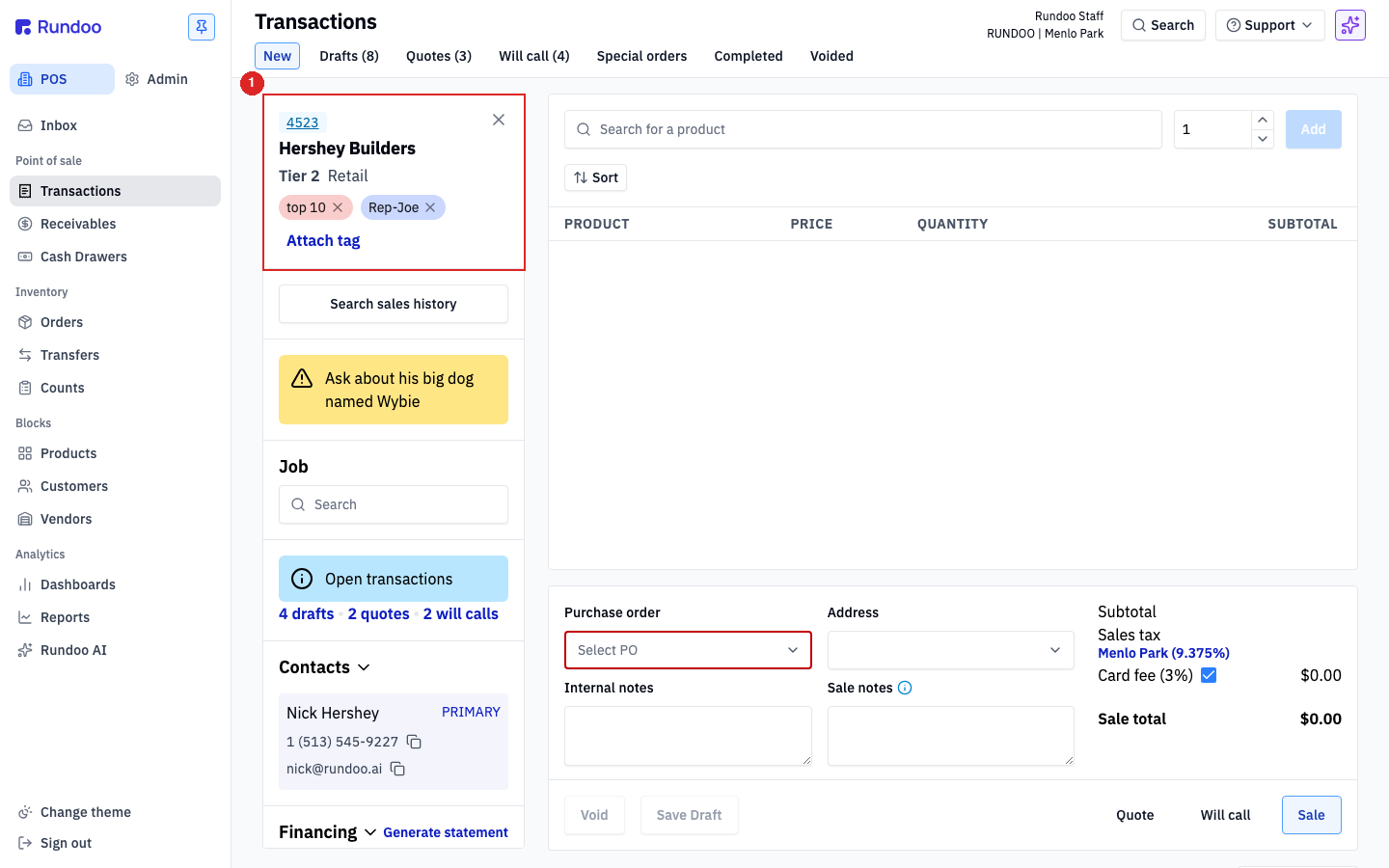Click Change theme
This screenshot has width=1389, height=868.
click(115, 812)
